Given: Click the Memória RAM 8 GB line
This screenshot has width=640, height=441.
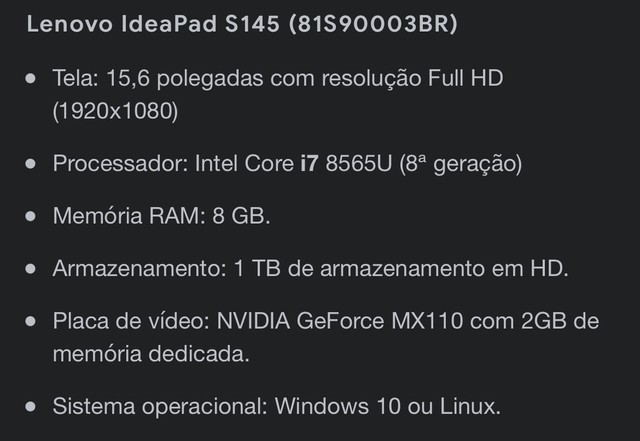Looking at the screenshot, I should [x=162, y=216].
